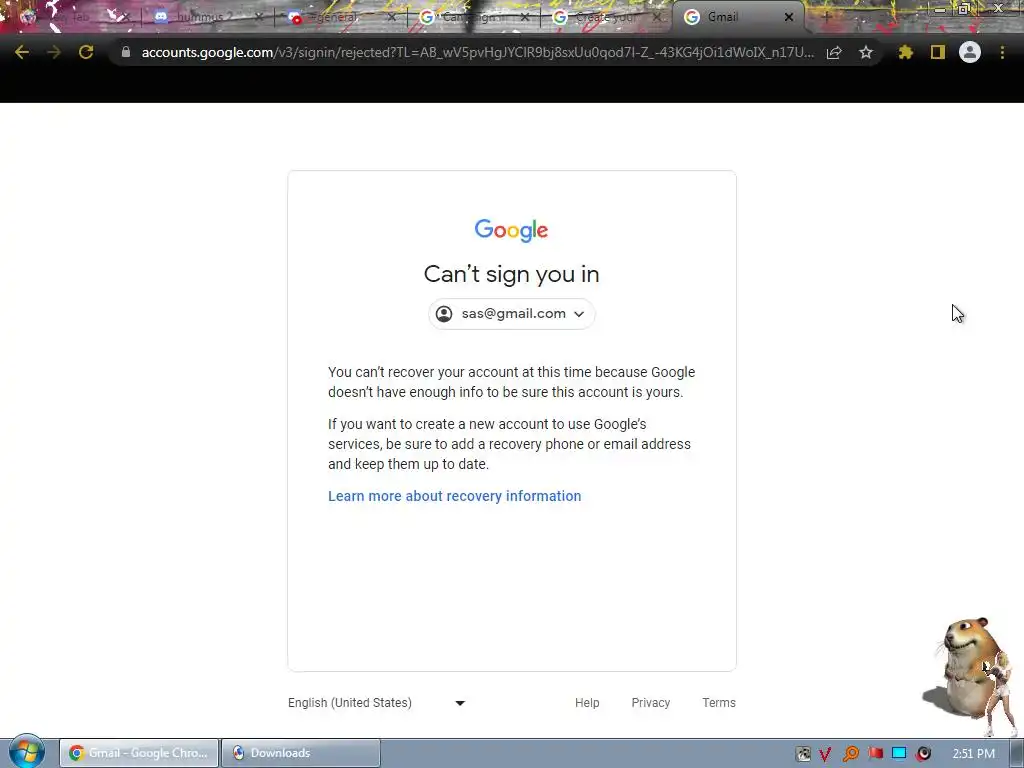Click the speaker volume tray icon
The image size is (1024, 768).
[x=923, y=754]
